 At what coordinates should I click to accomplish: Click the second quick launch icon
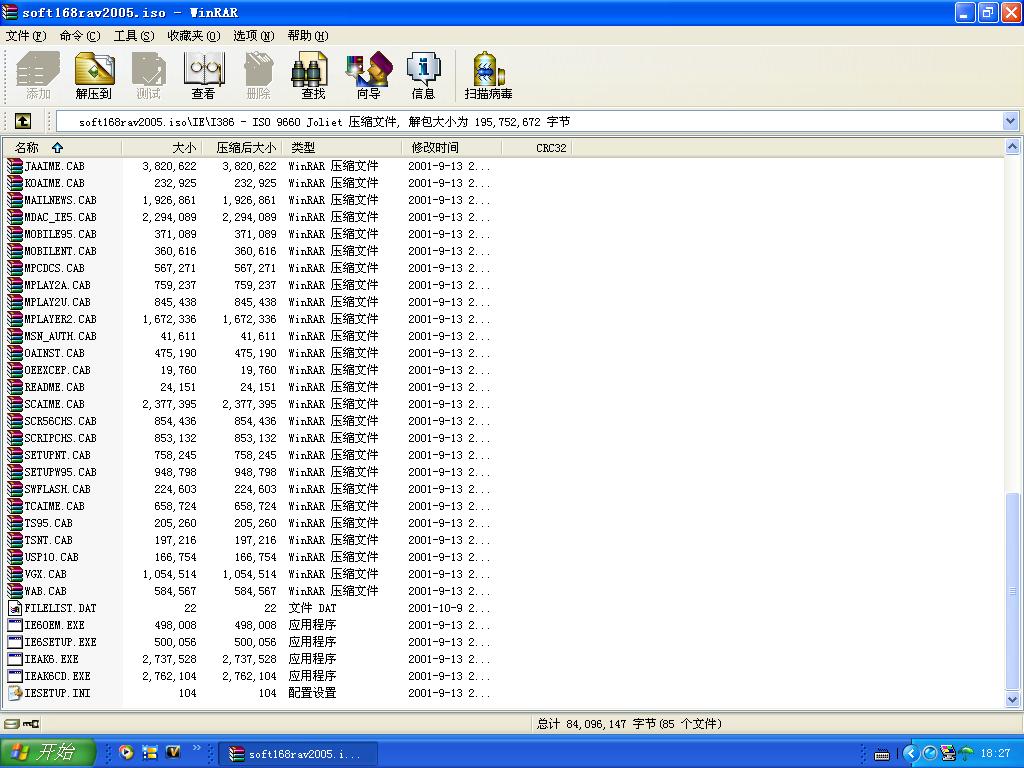click(150, 752)
